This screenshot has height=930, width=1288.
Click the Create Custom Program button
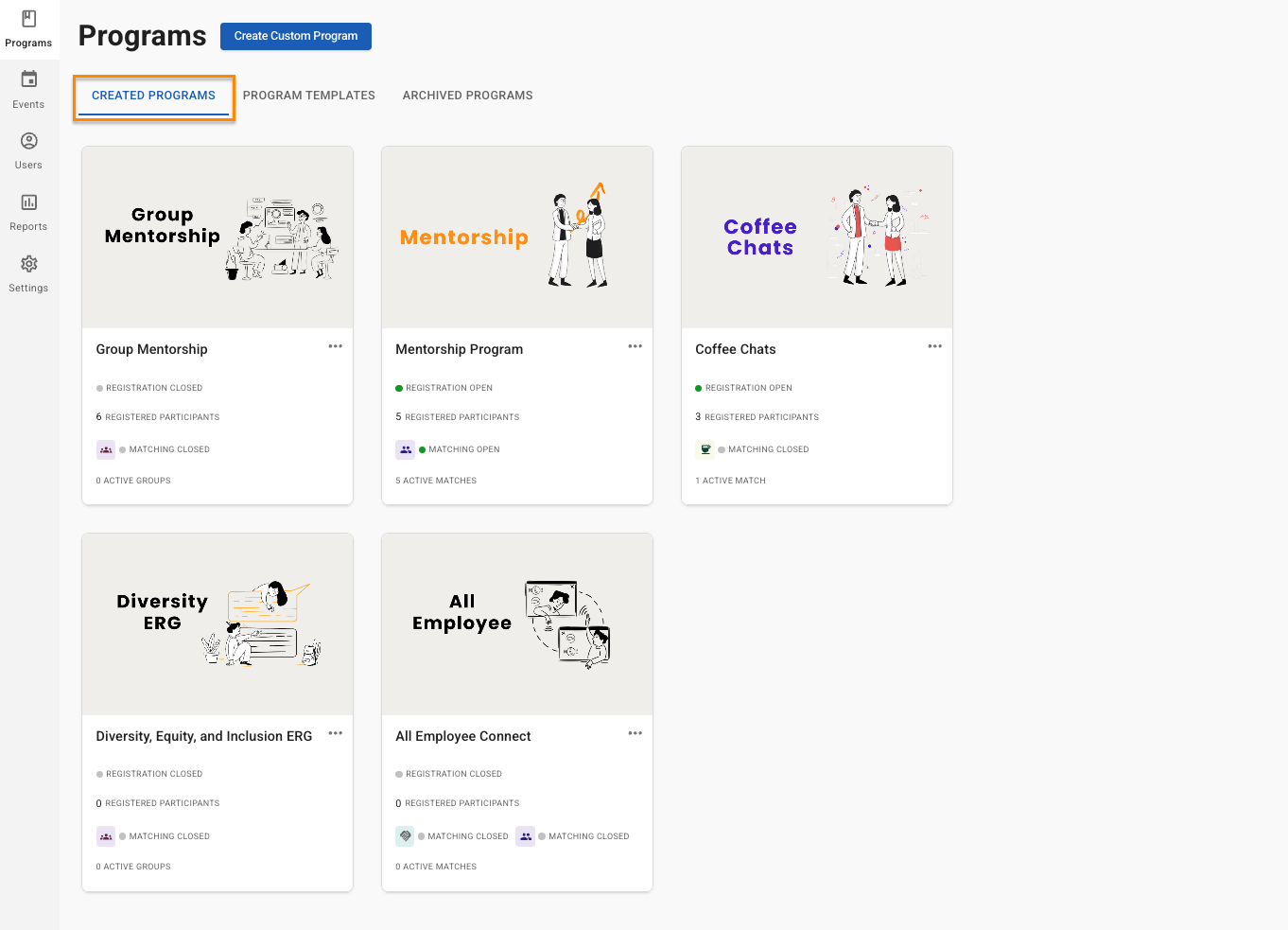click(x=296, y=36)
